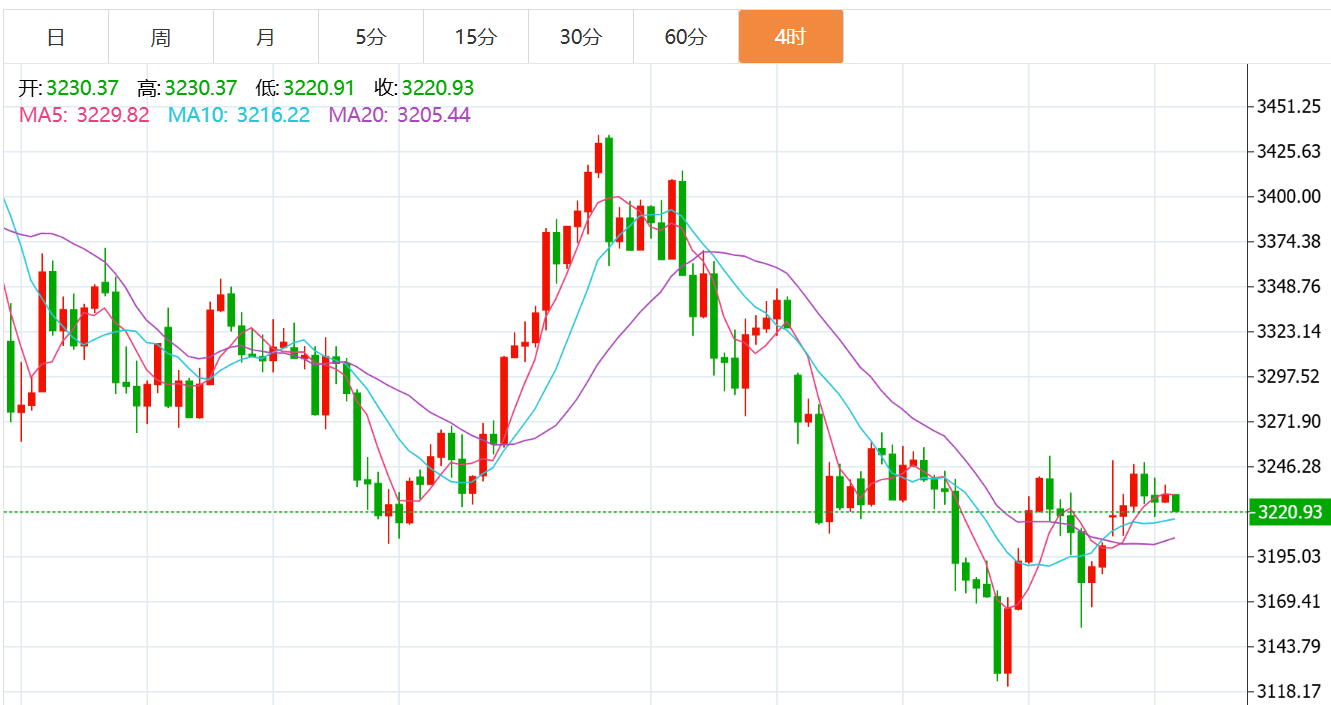Click the 3195.03 price axis label
This screenshot has height=705, width=1331.
tap(1291, 556)
